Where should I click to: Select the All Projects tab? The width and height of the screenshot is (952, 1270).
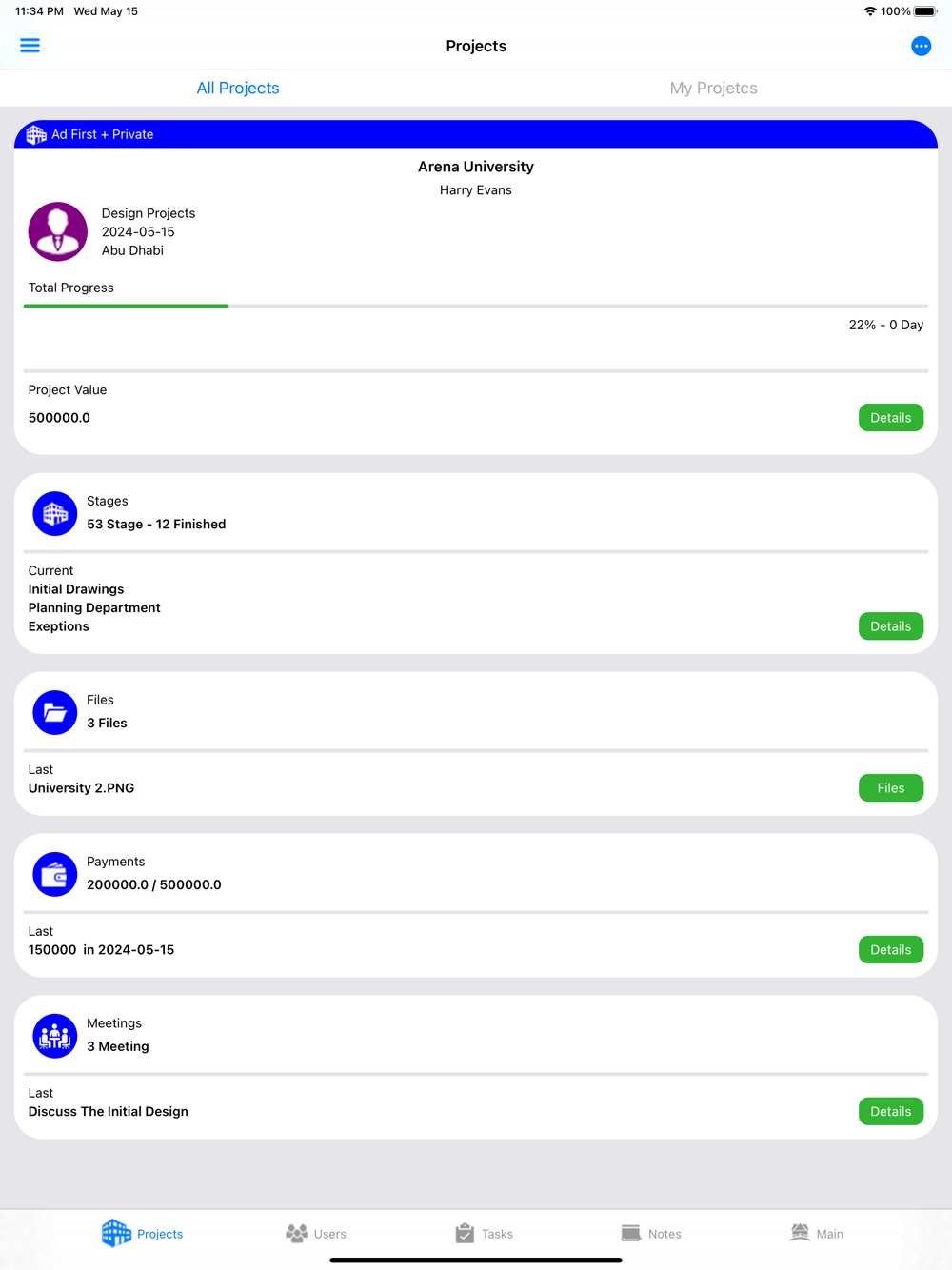click(238, 88)
